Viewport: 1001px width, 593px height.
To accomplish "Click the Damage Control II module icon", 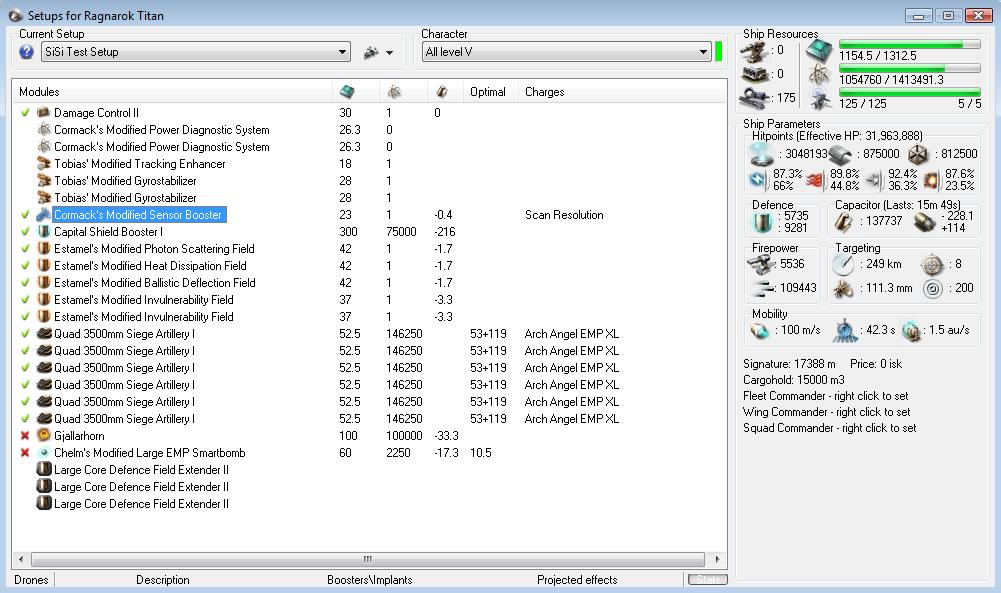I will tap(43, 113).
